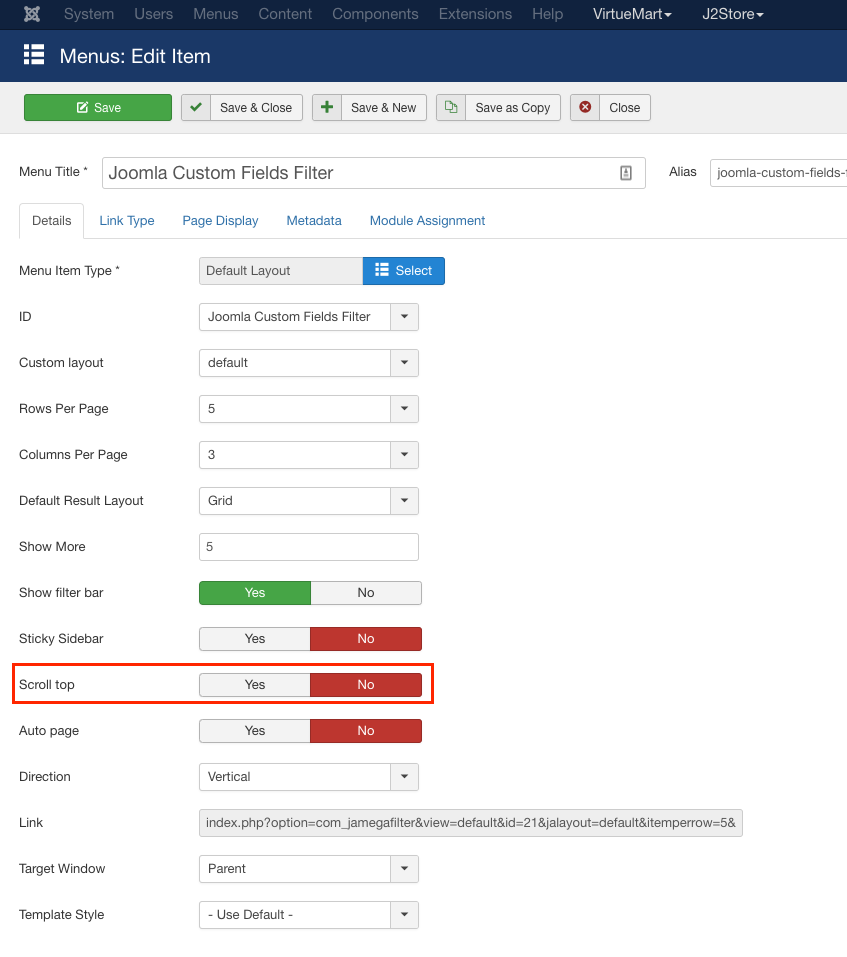Open the Target Window dropdown

pos(404,868)
